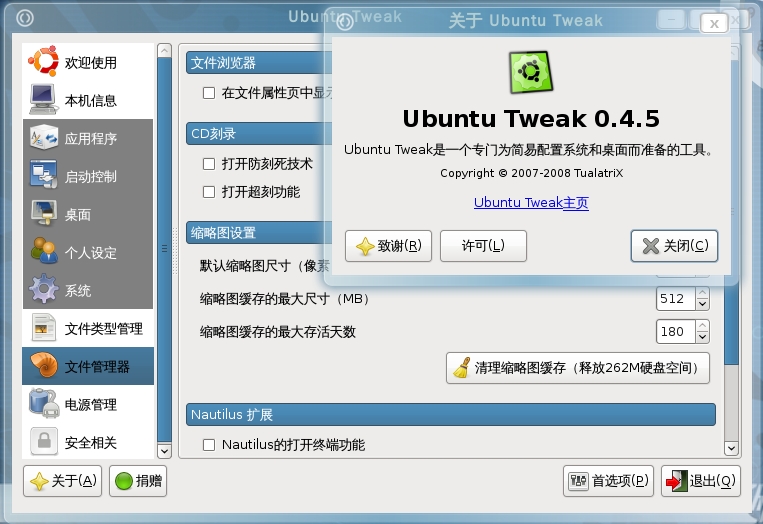Select 文件管理器 sidebar entry

tap(88, 366)
